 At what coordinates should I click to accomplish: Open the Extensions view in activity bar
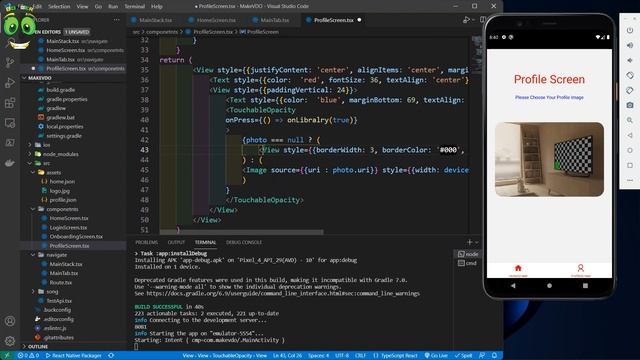pos(10,103)
